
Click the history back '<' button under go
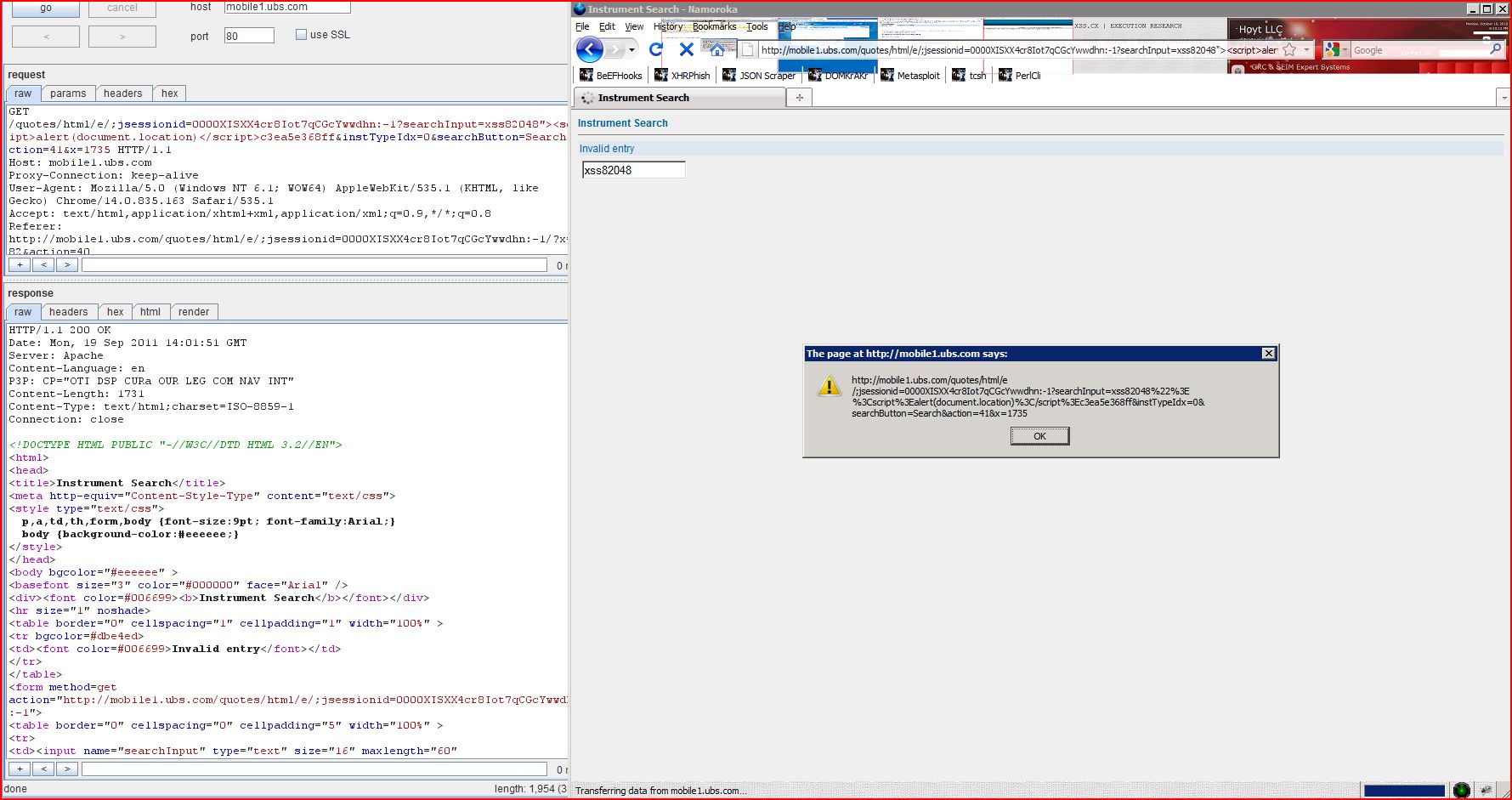(46, 37)
